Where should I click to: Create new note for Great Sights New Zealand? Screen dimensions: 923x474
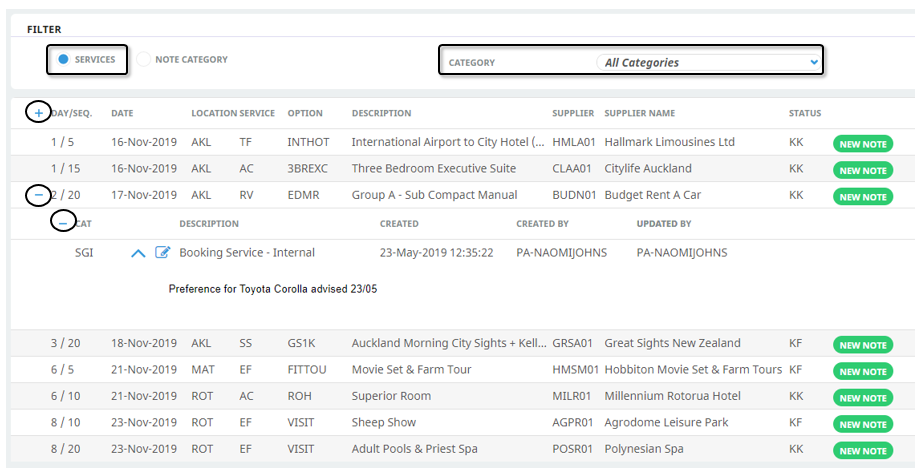coord(862,345)
